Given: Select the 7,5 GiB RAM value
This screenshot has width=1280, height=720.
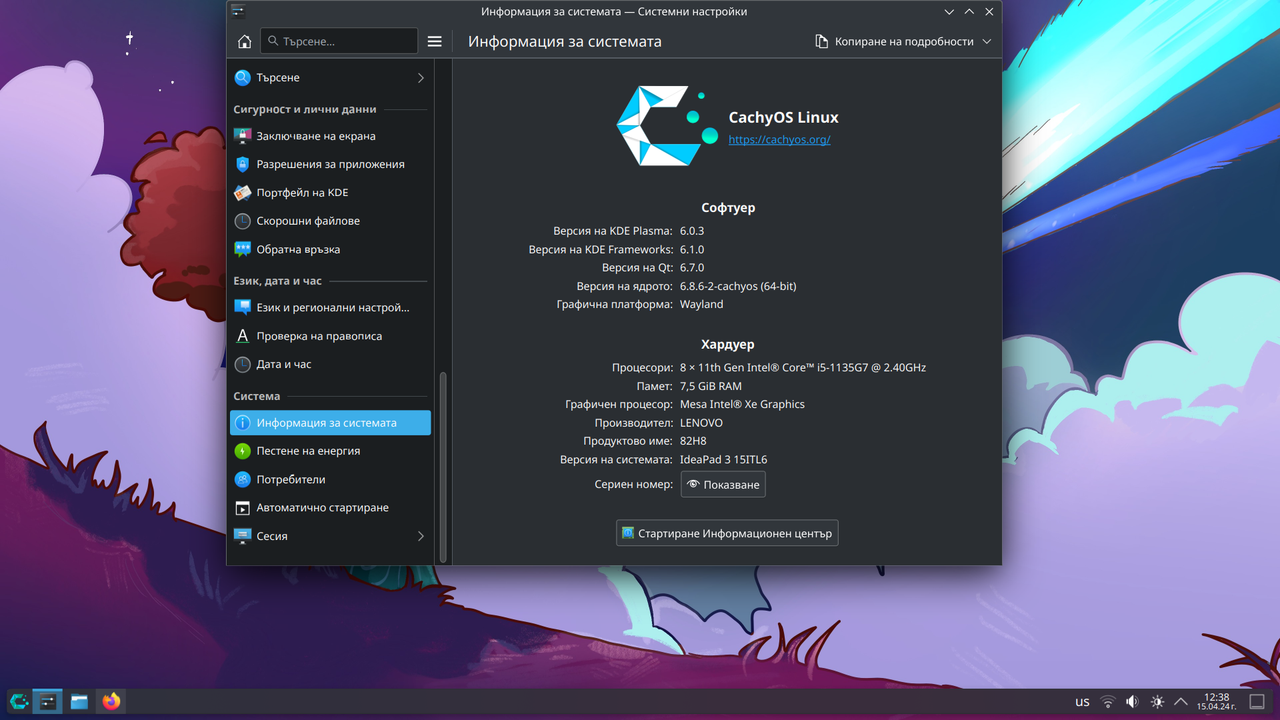Looking at the screenshot, I should [710, 386].
